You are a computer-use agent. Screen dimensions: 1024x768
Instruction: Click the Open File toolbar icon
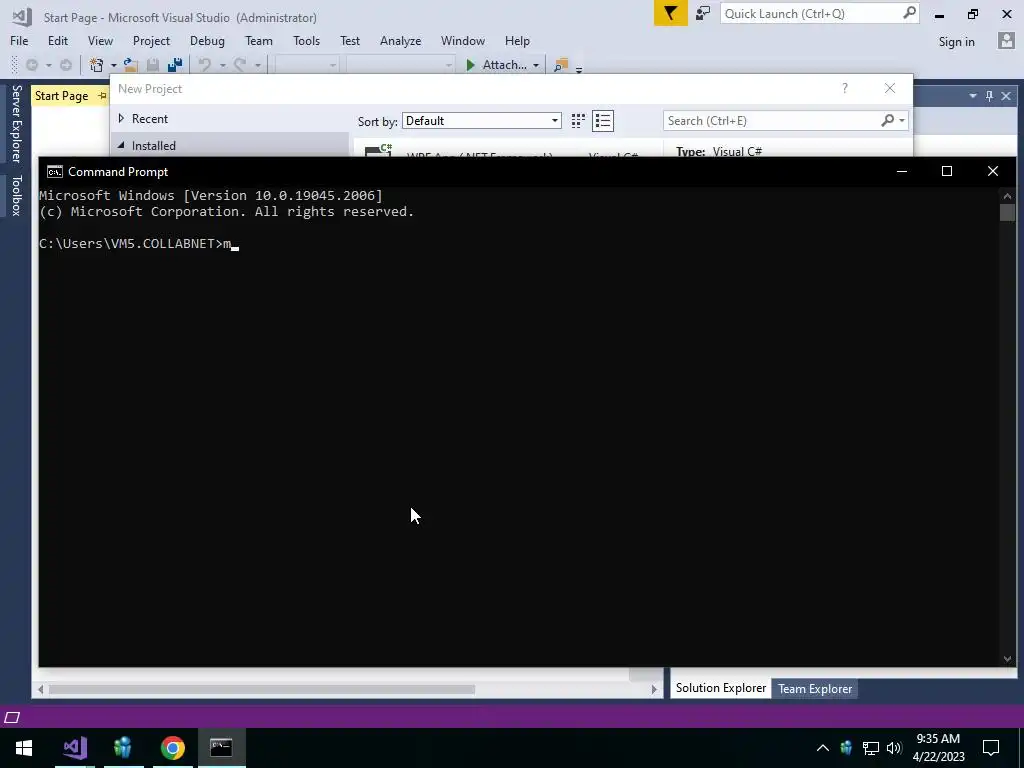(x=131, y=65)
